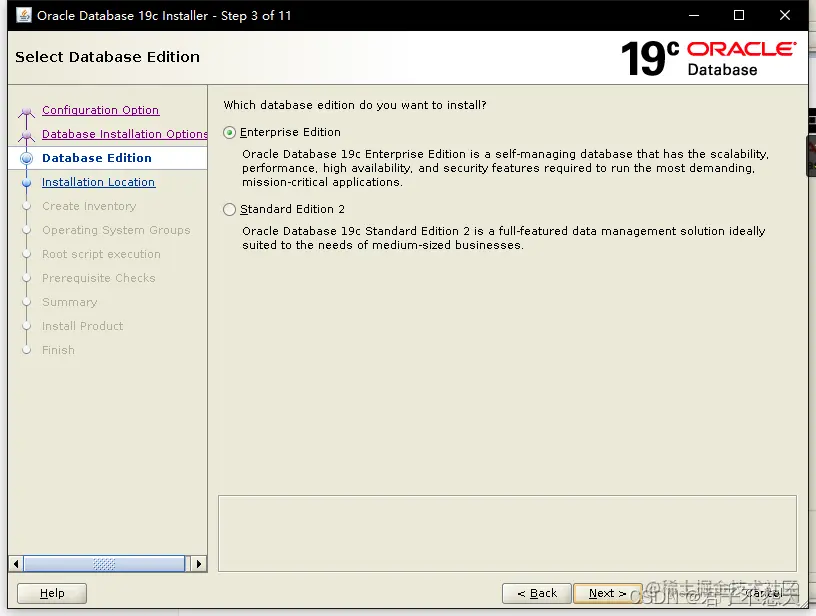The image size is (816, 616).
Task: Click the Create Inventory step text
Action: (x=89, y=206)
